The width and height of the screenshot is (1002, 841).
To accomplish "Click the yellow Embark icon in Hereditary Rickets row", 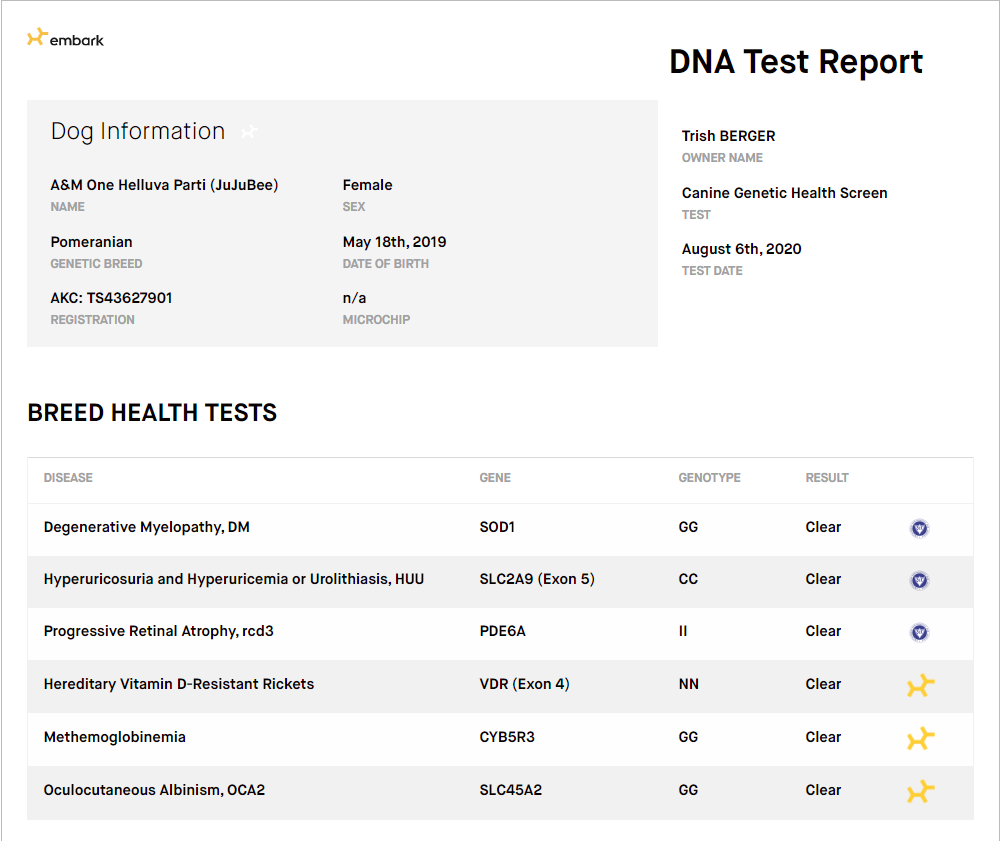I will pyautogui.click(x=920, y=685).
